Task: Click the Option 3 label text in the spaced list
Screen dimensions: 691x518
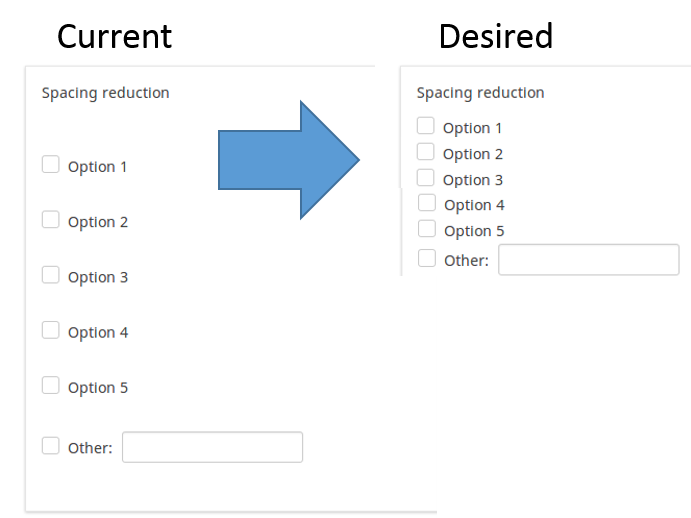Action: pyautogui.click(x=98, y=277)
